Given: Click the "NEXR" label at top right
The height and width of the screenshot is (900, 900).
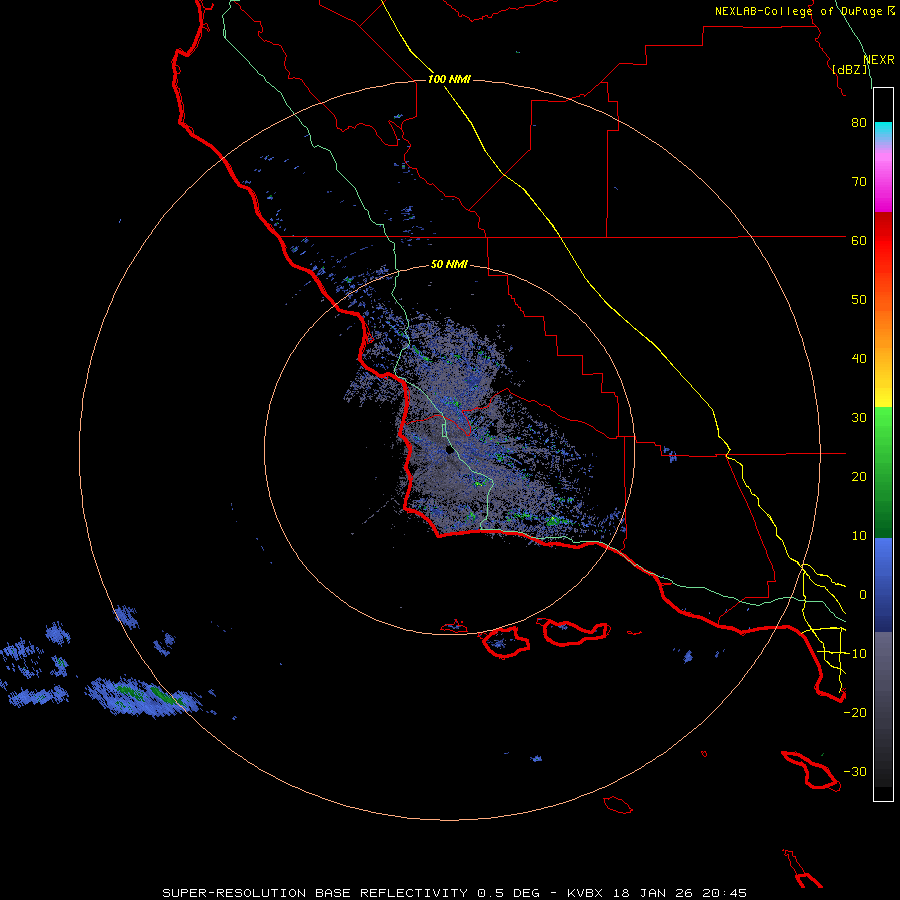Looking at the screenshot, I should 878,60.
